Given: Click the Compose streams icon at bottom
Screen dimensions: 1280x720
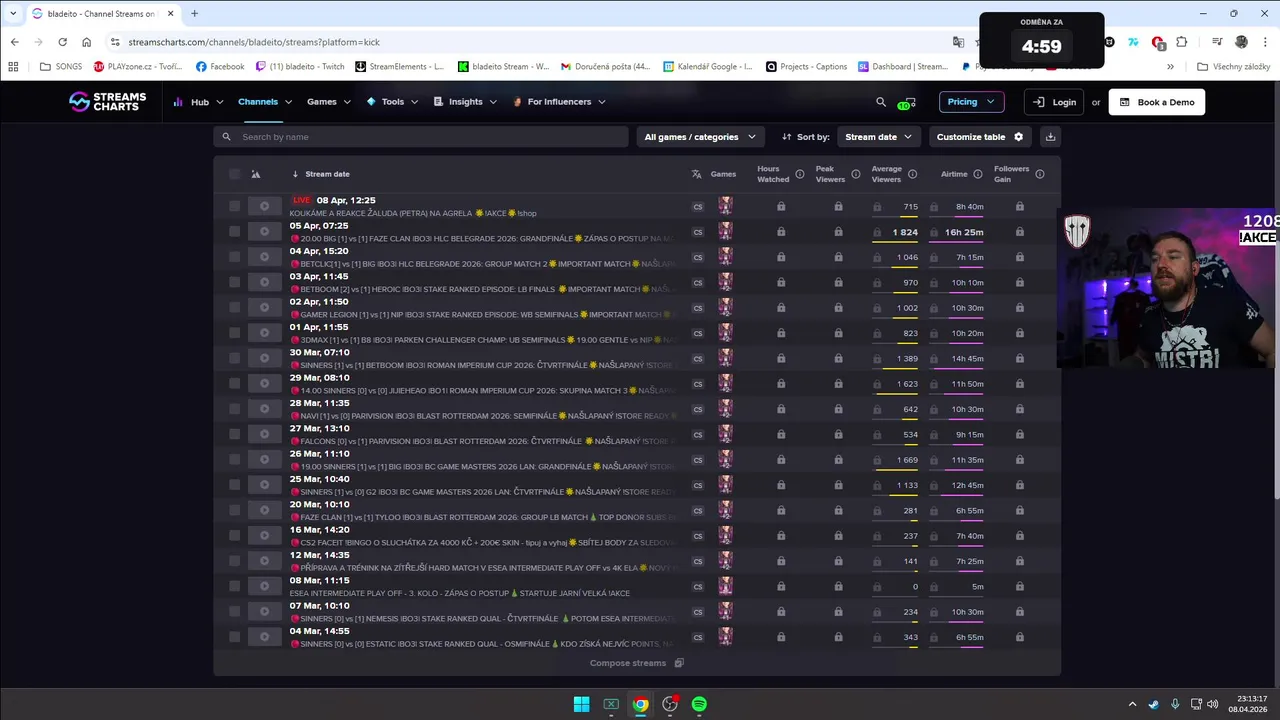Looking at the screenshot, I should 679,663.
